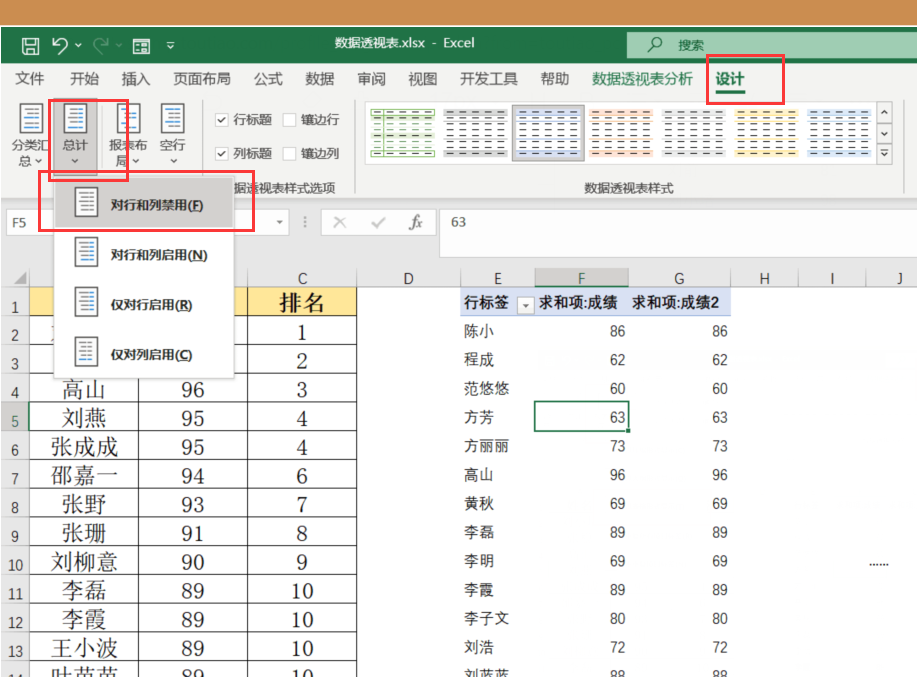Open the 文件 menu tab
917x677 pixels.
[29, 79]
